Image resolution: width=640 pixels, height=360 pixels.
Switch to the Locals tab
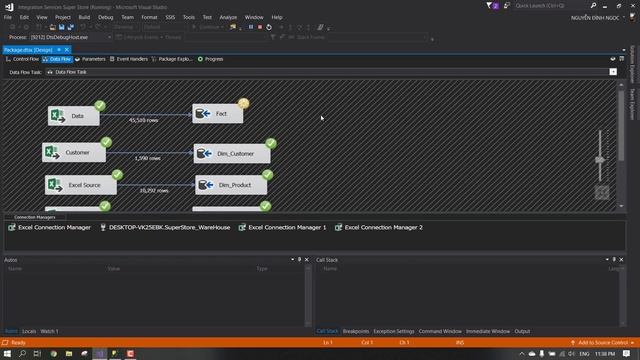point(29,331)
